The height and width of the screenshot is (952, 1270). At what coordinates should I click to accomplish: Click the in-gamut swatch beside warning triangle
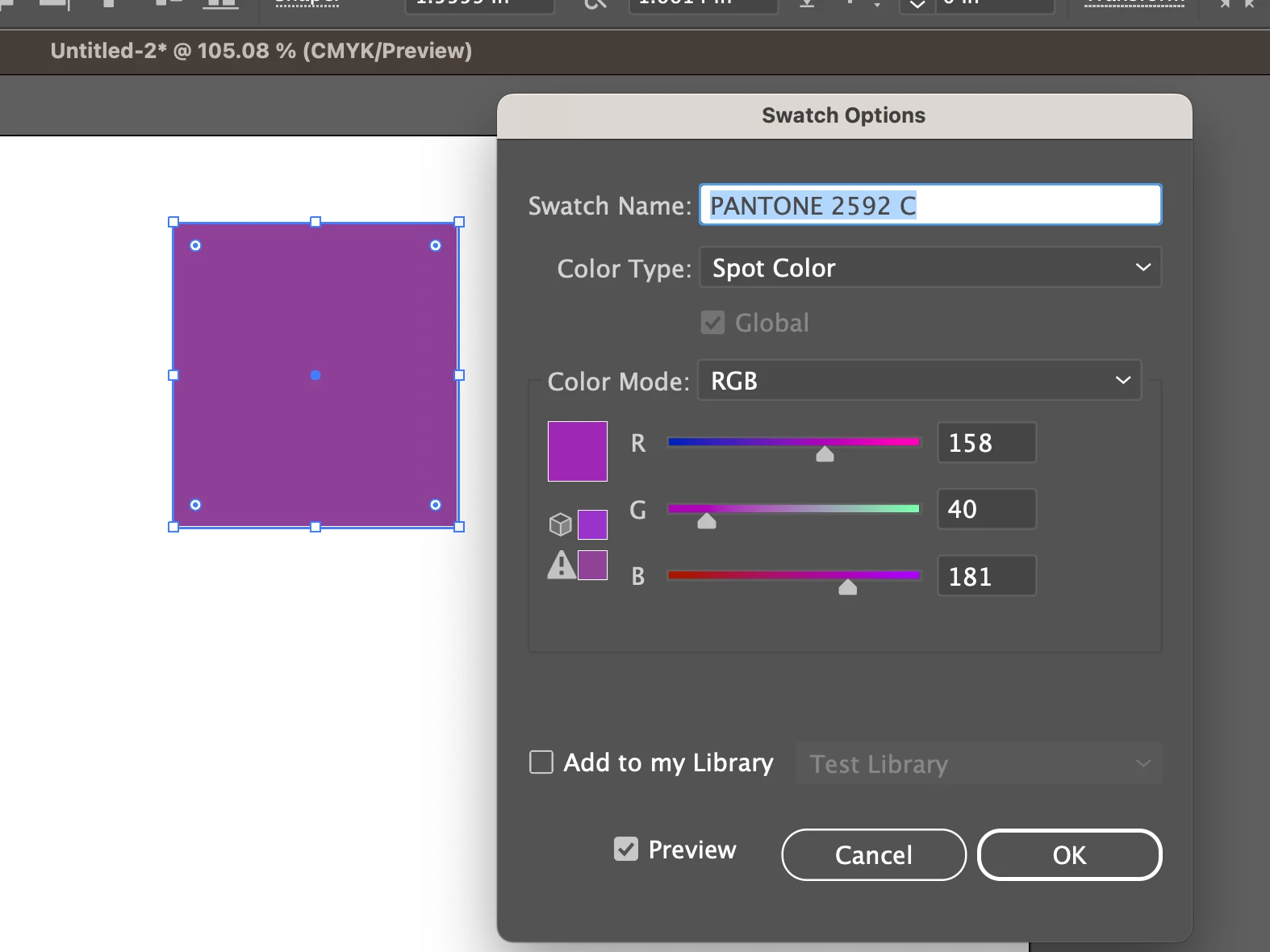tap(592, 565)
